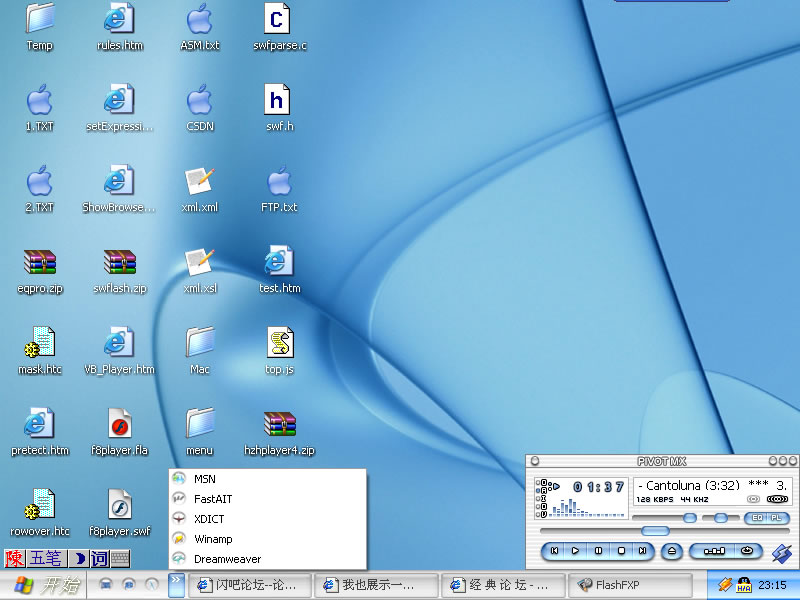Stop playback in Winamp
The image size is (800, 600).
pyautogui.click(x=621, y=551)
